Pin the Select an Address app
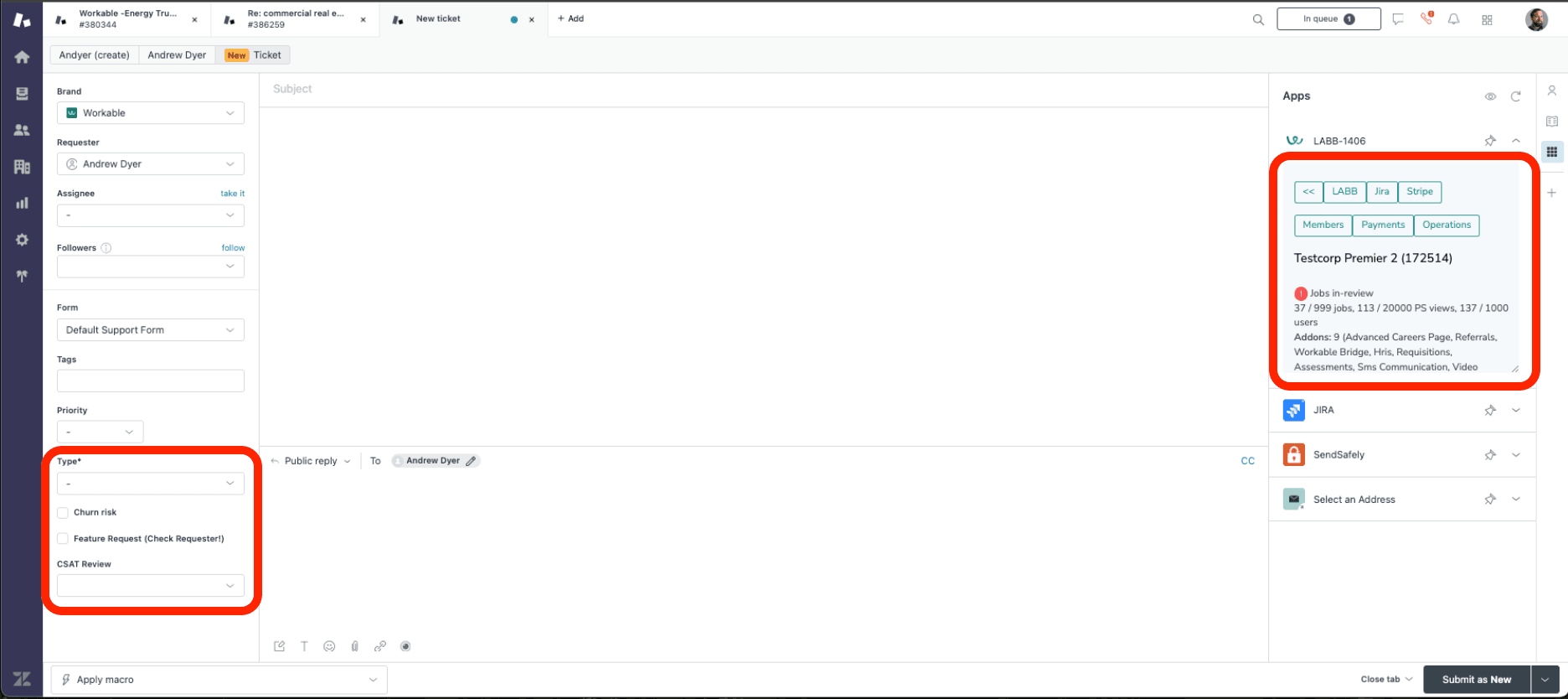Image resolution: width=1568 pixels, height=699 pixels. pyautogui.click(x=1490, y=500)
